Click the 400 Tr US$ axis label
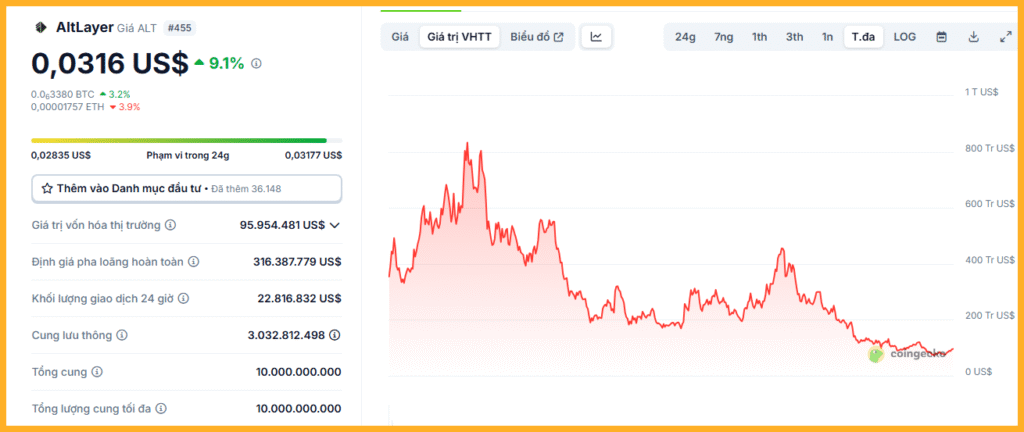Image resolution: width=1024 pixels, height=432 pixels. (x=989, y=260)
